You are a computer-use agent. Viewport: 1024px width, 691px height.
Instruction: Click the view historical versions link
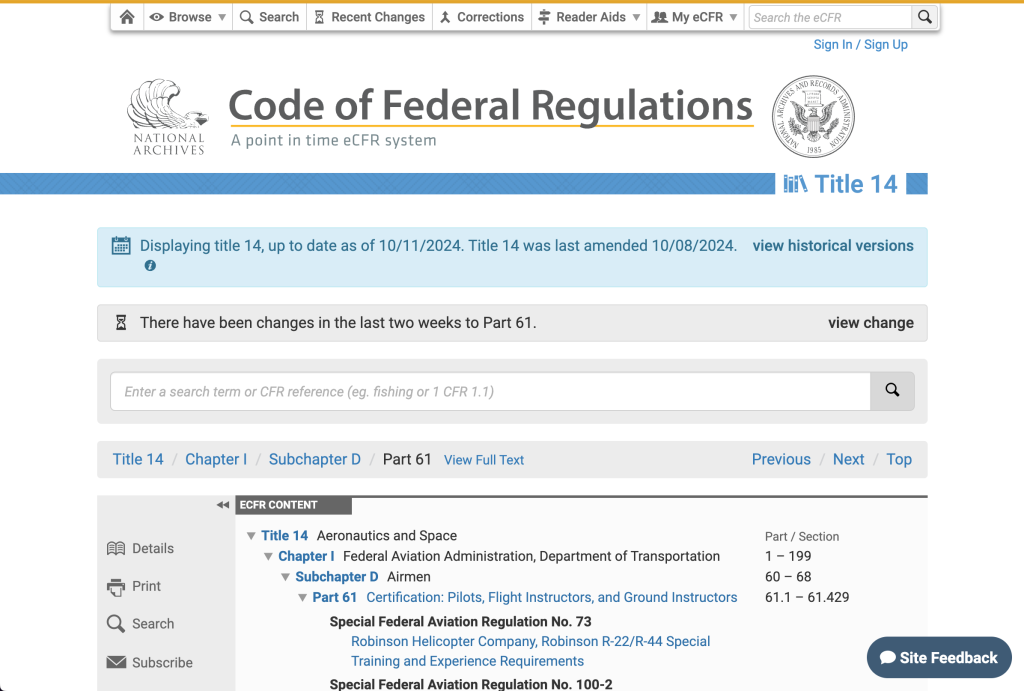[832, 245]
